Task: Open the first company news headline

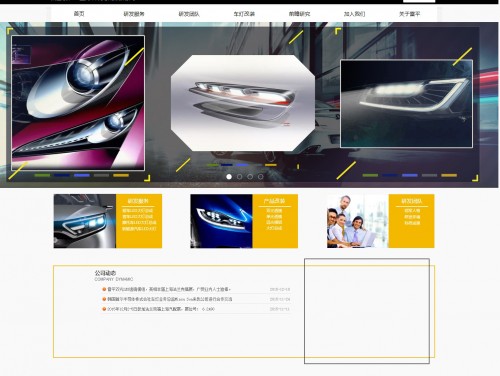Action: click(x=169, y=289)
